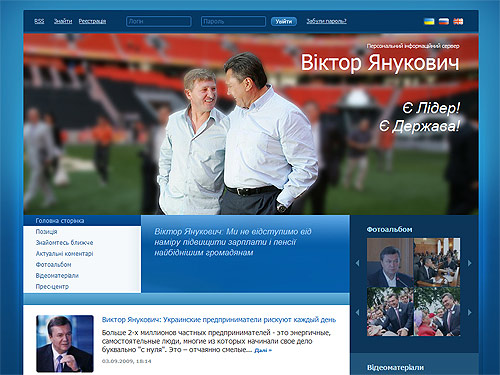Switch language via the British flag icon
The image size is (500, 375).
pos(458,22)
